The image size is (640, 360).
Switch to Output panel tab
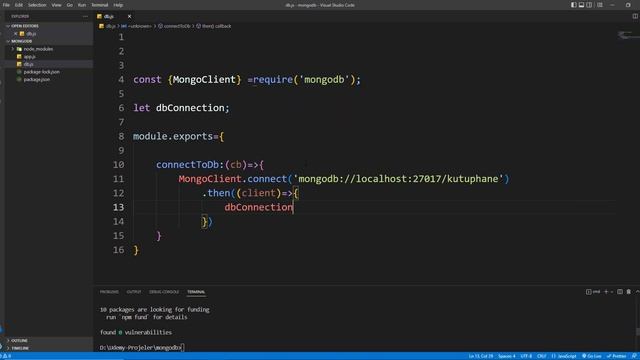[x=134, y=292]
